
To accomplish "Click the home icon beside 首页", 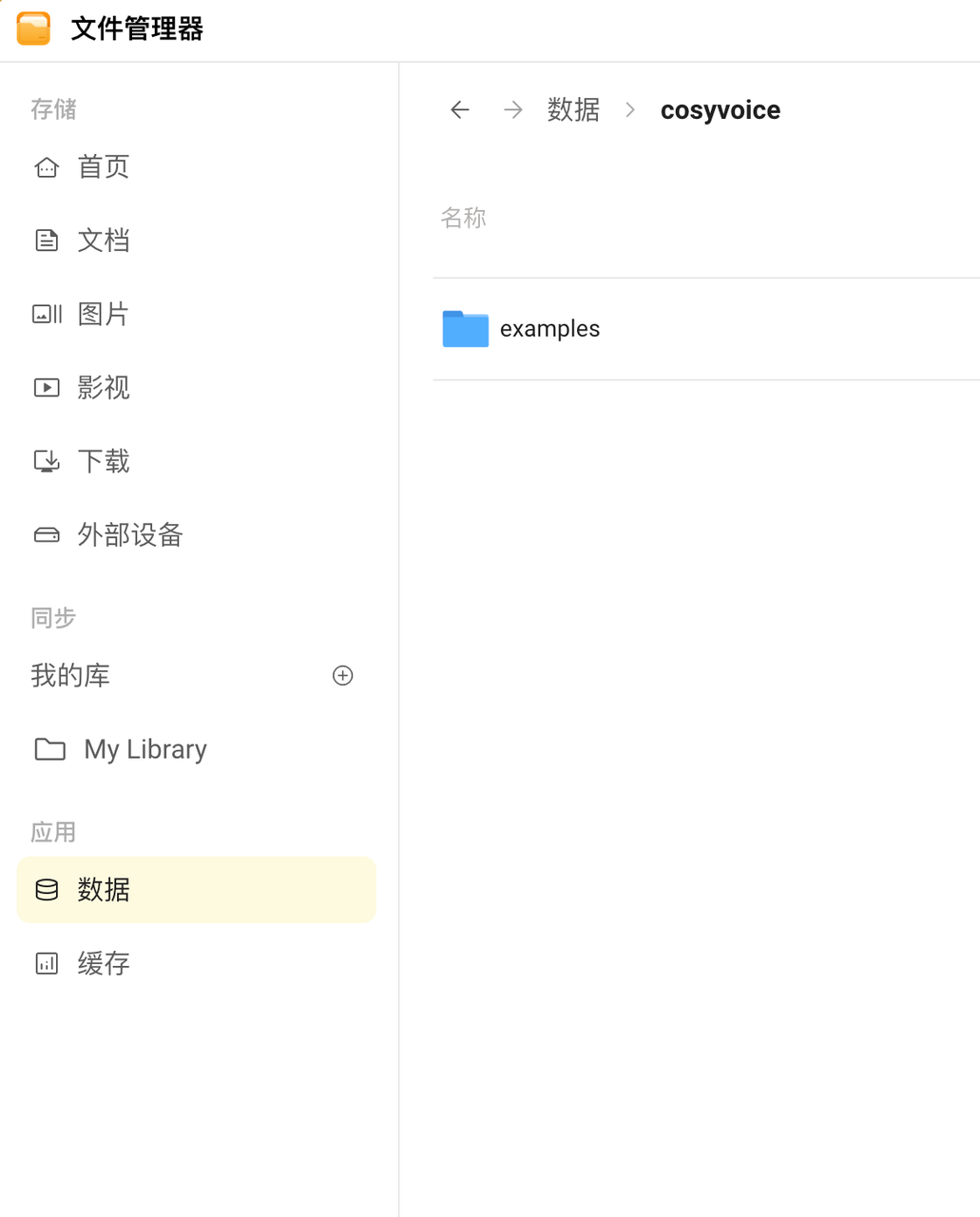I will 47,167.
